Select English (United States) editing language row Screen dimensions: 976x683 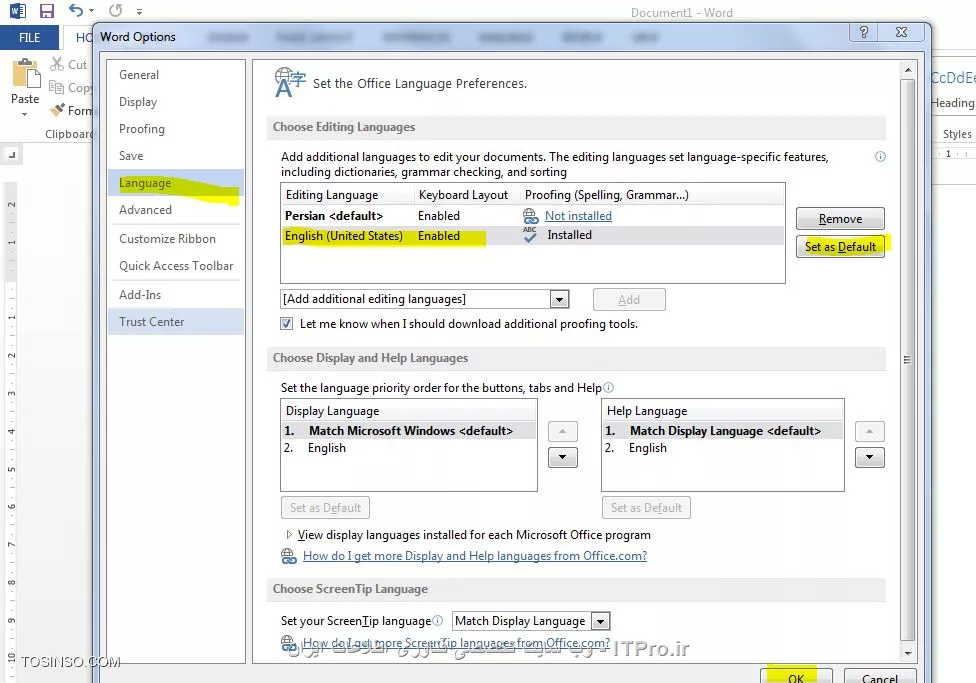pyautogui.click(x=532, y=235)
